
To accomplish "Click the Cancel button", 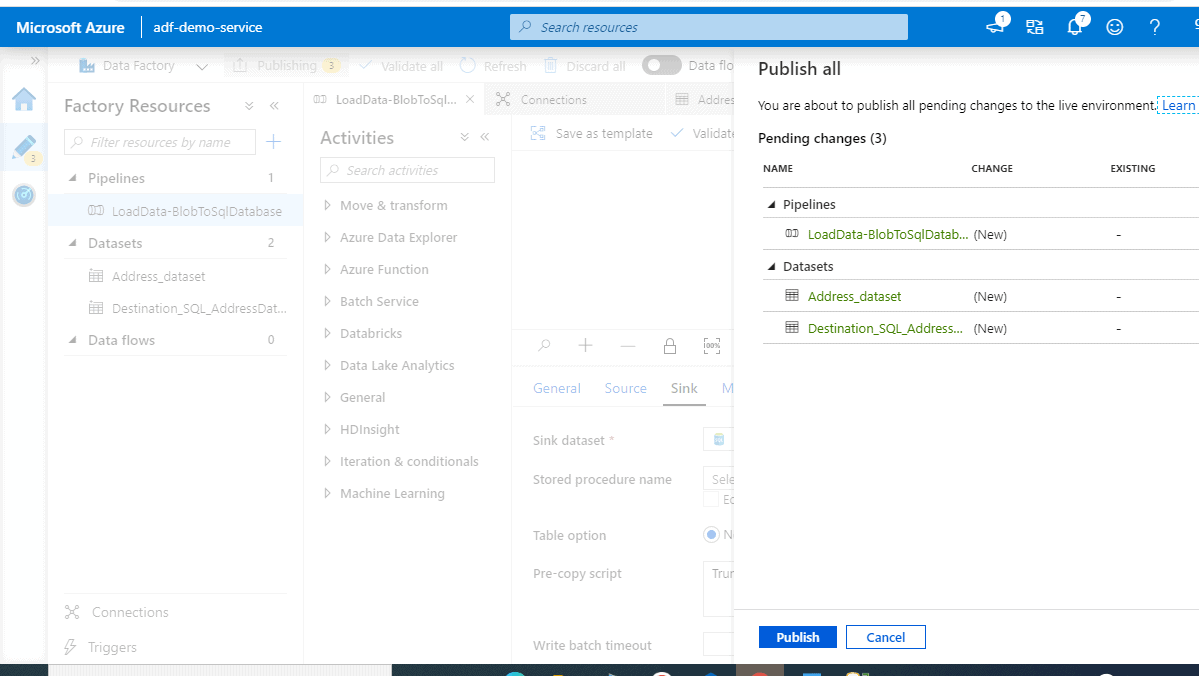I will click(885, 637).
